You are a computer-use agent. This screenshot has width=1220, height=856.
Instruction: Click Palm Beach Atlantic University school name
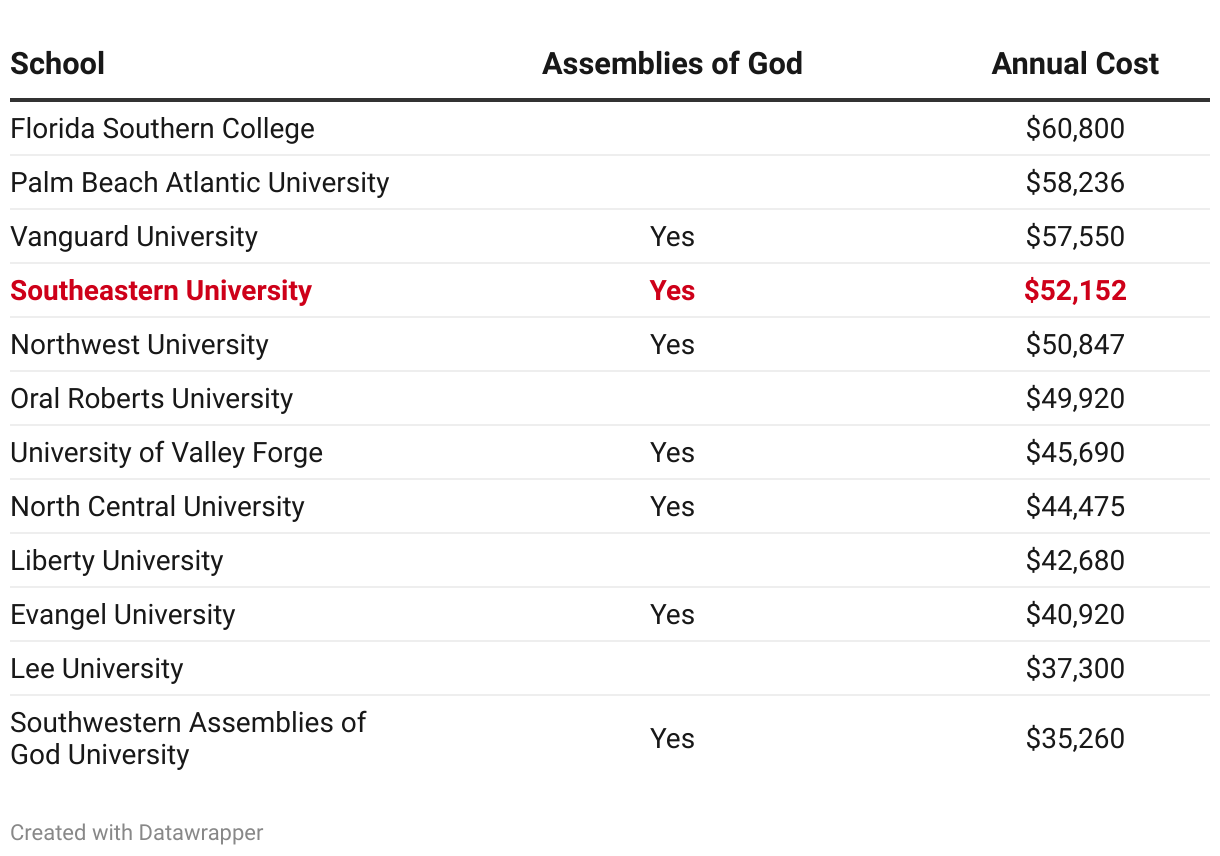coord(200,183)
